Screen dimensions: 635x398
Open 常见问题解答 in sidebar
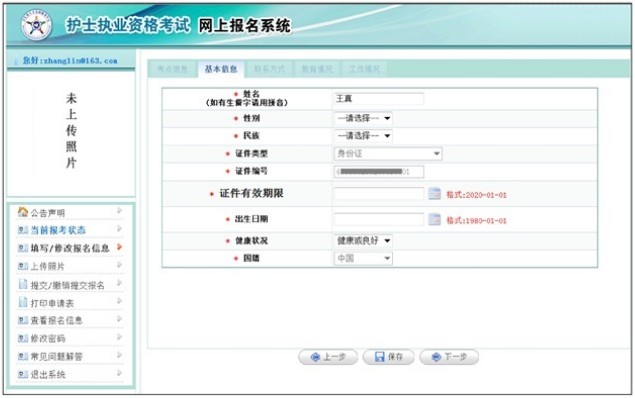tap(57, 357)
